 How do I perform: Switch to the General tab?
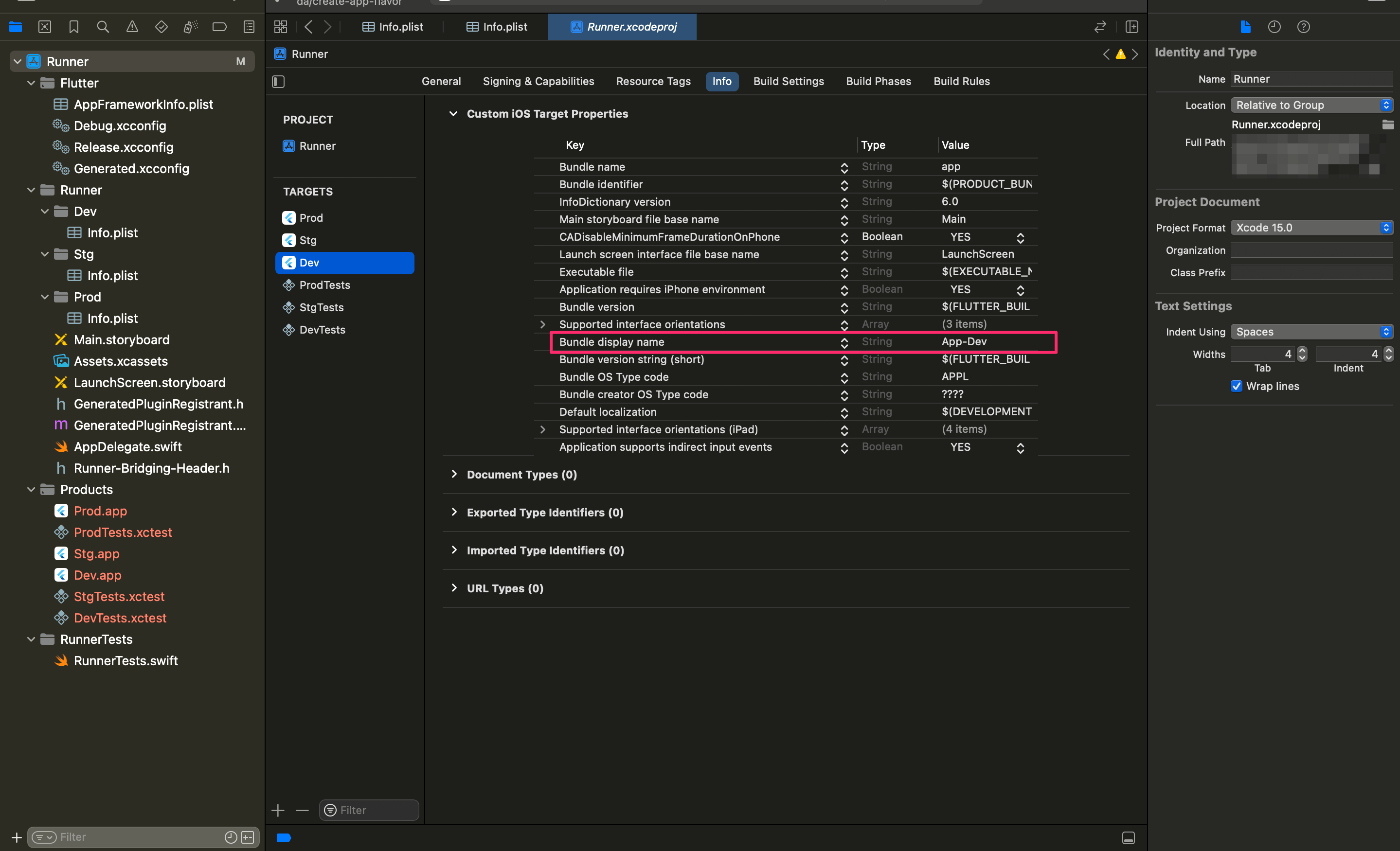tap(441, 81)
